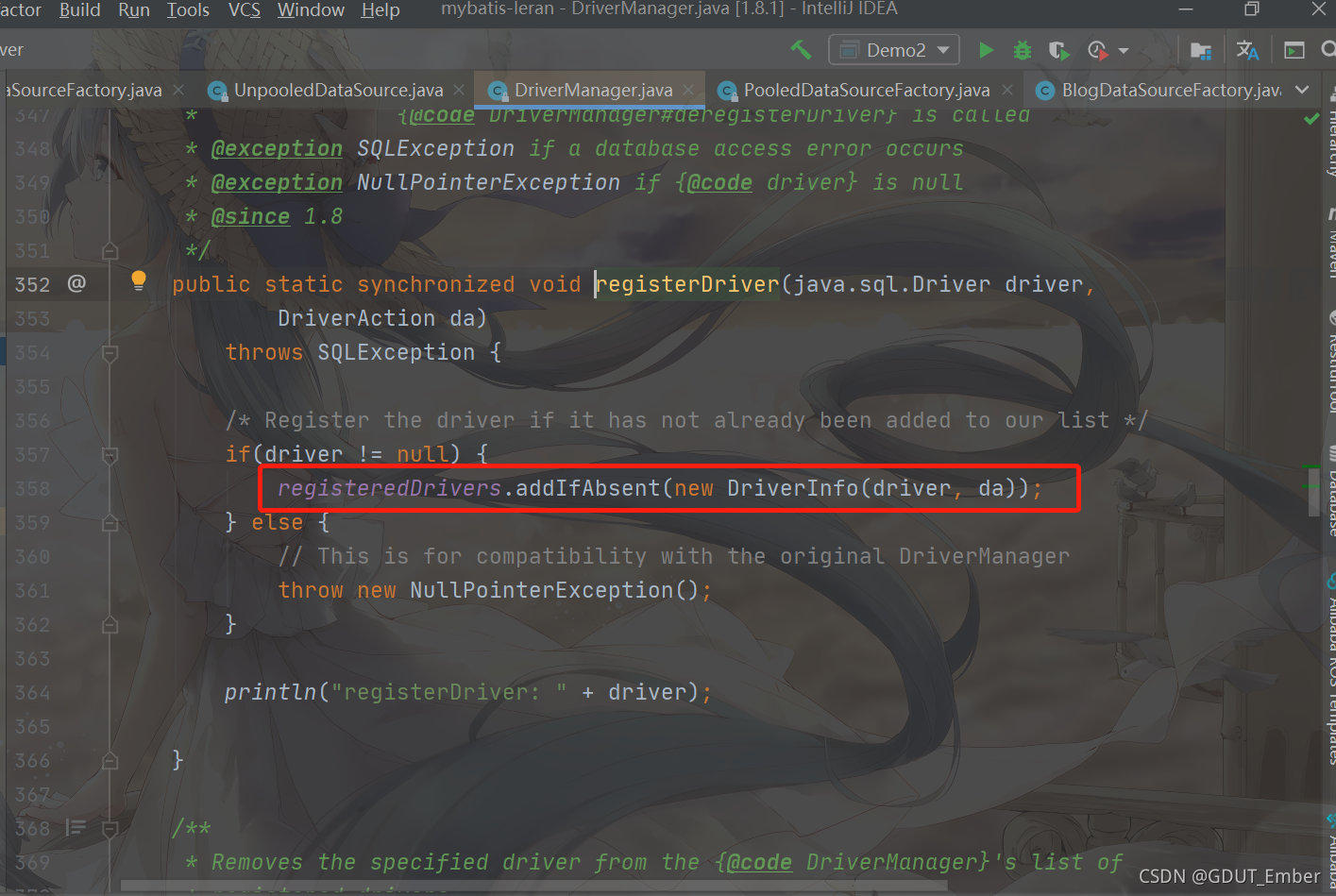The image size is (1336, 896).
Task: Click the run-anything window icon in toolbar
Action: pos(1294,50)
